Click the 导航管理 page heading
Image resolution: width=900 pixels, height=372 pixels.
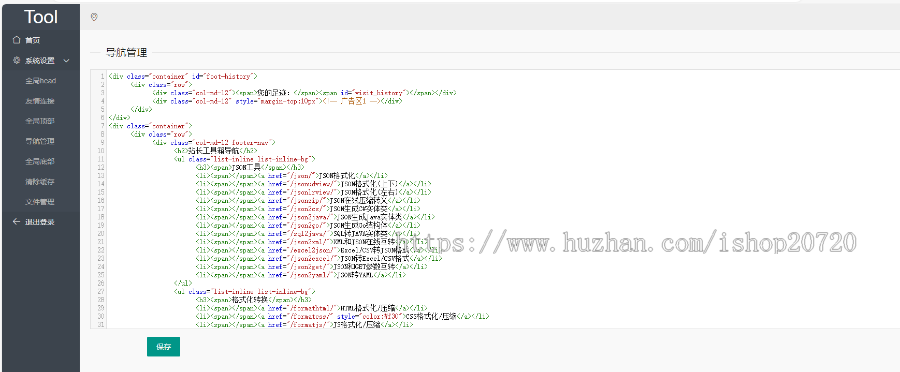coord(126,53)
